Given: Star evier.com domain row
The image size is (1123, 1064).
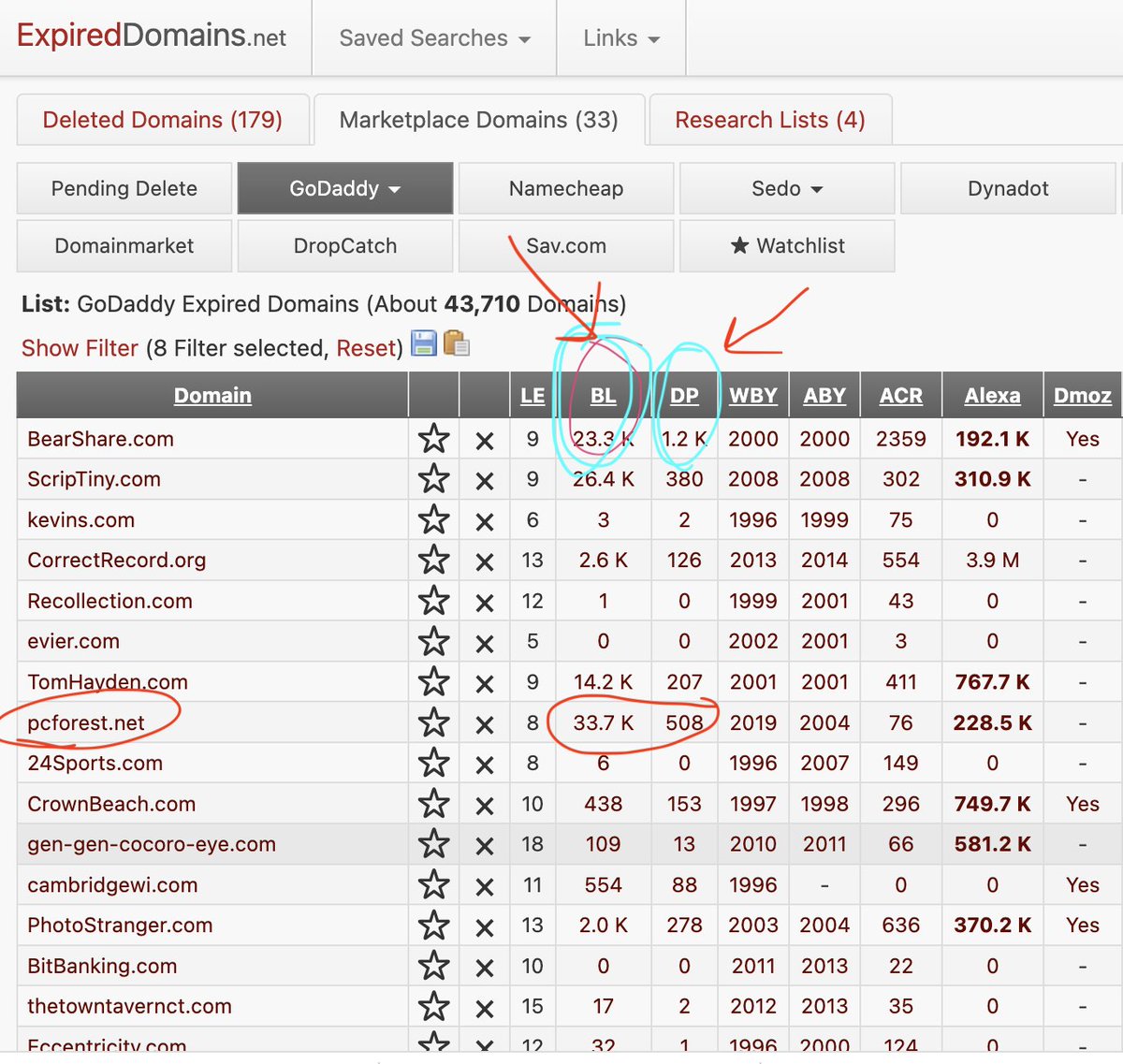Looking at the screenshot, I should point(433,641).
